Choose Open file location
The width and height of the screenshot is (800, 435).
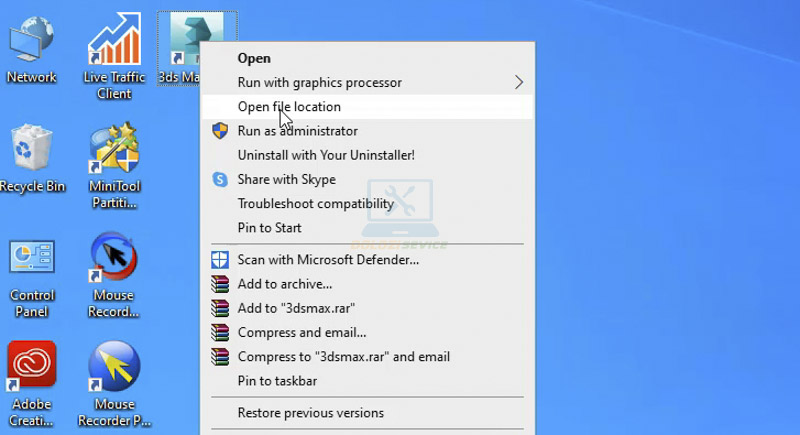pyautogui.click(x=289, y=107)
